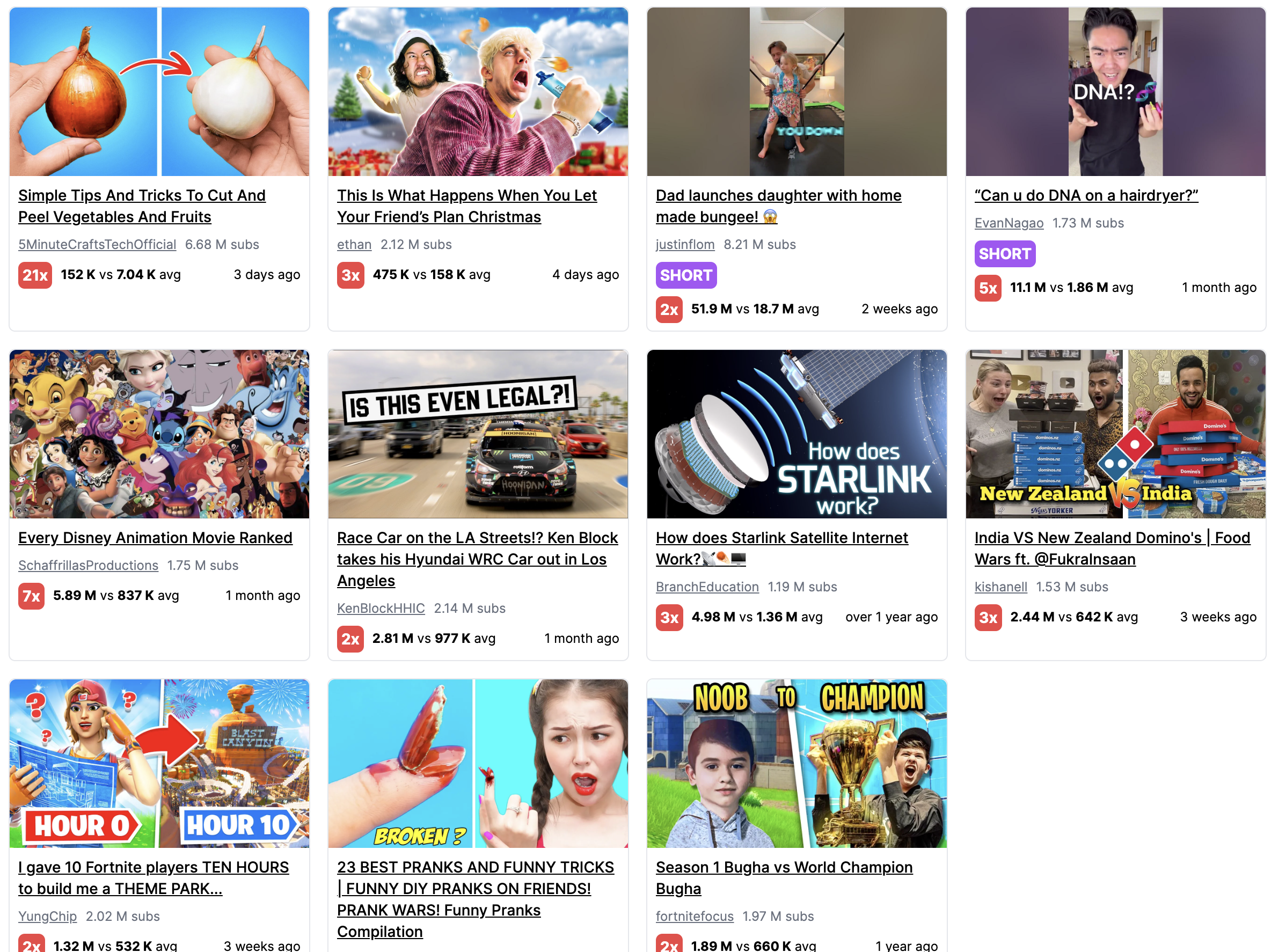This screenshot has width=1286, height=952.
Task: Open the home made bungee video thumbnail
Action: tap(797, 92)
